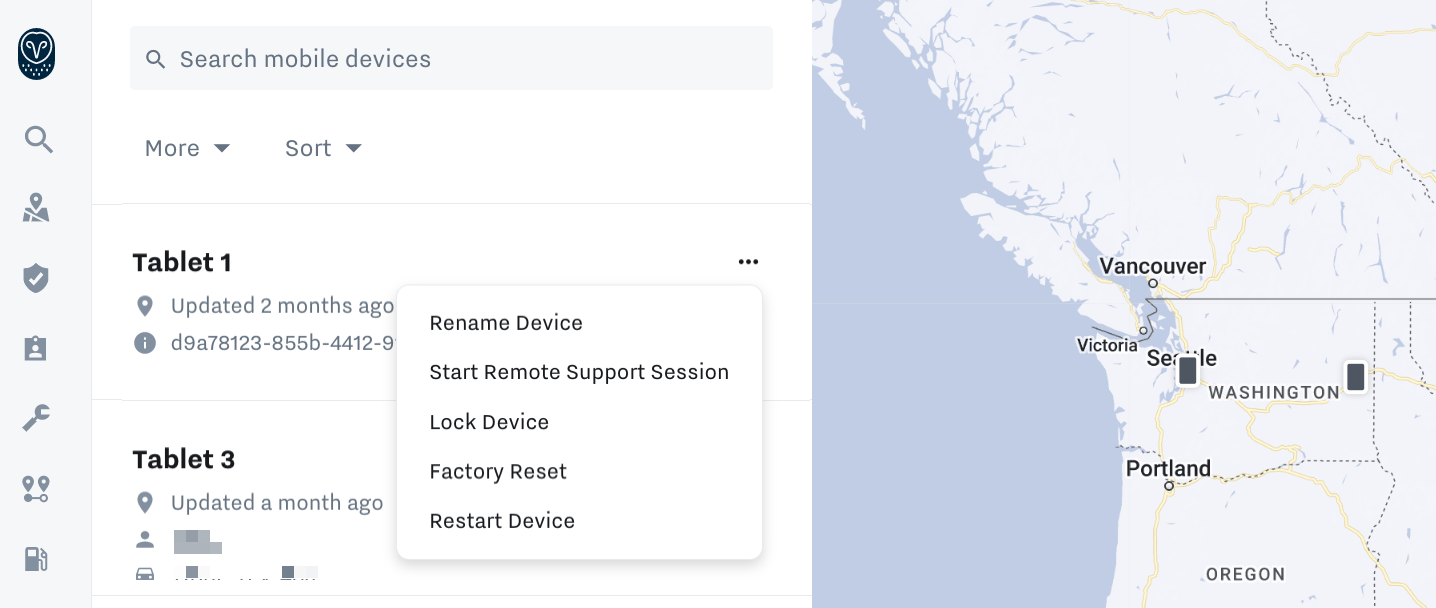Select the Tablet 1 device name
Screen dimensions: 1436x608
[x=182, y=262]
